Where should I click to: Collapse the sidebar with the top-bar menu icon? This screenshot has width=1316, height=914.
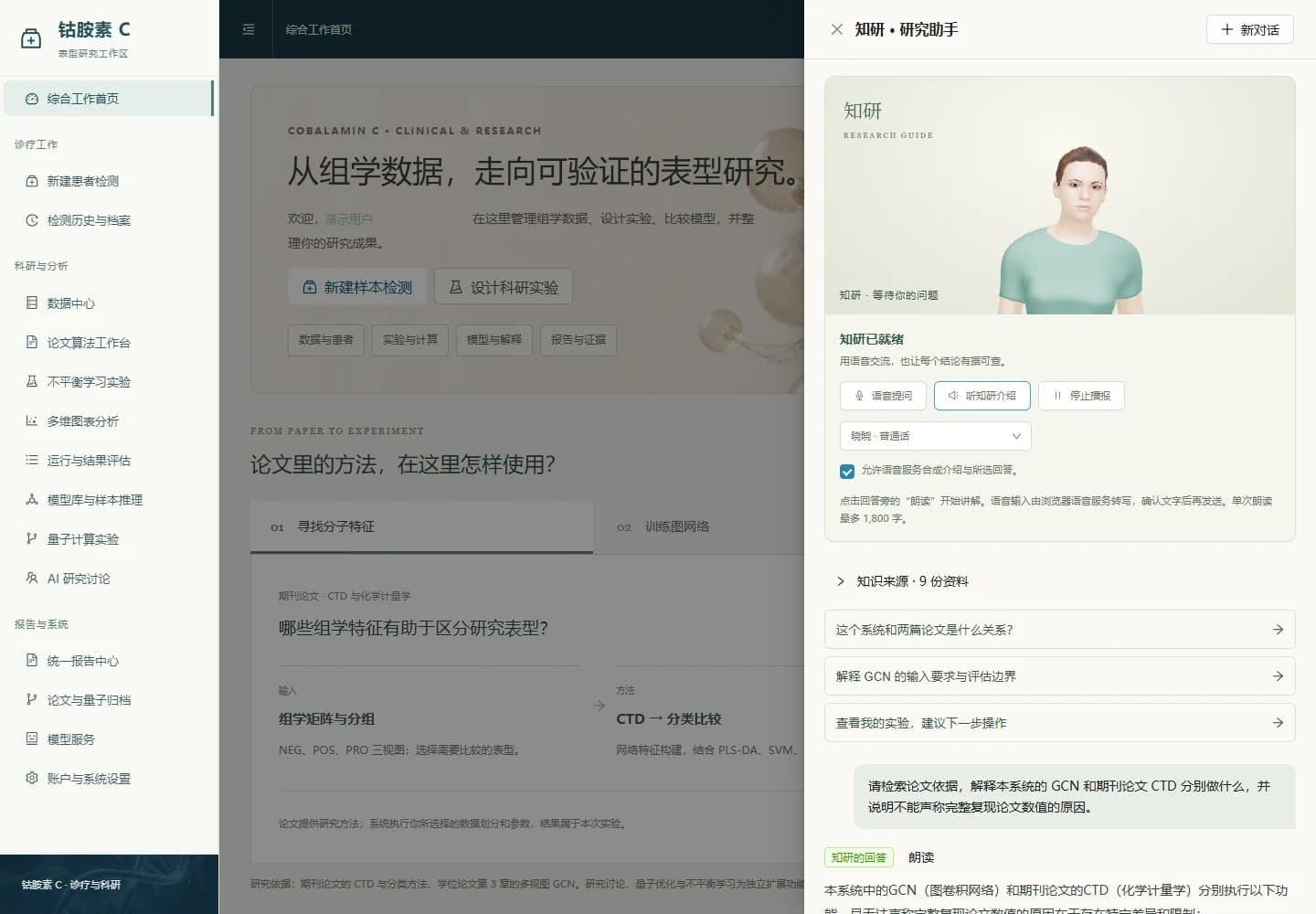249,29
